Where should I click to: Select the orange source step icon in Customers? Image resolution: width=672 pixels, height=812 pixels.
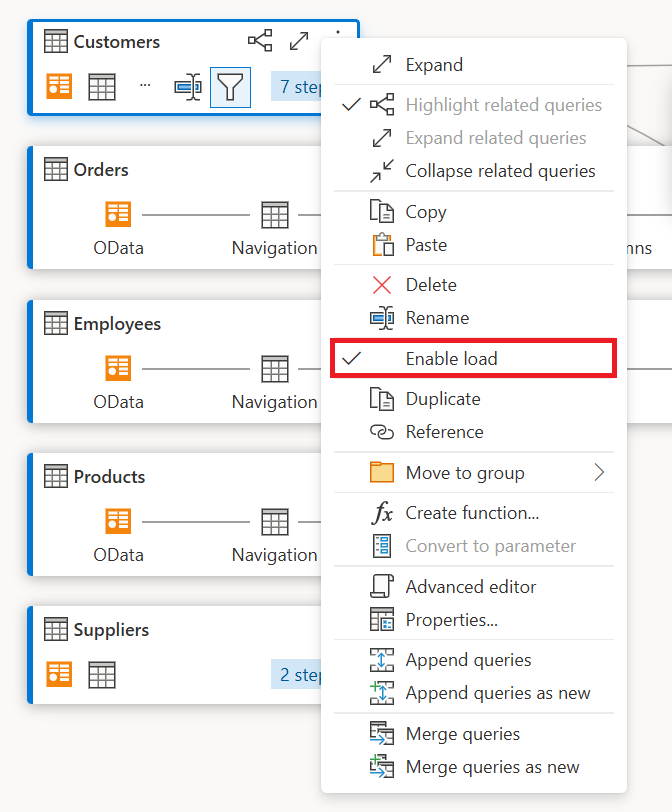[59, 86]
